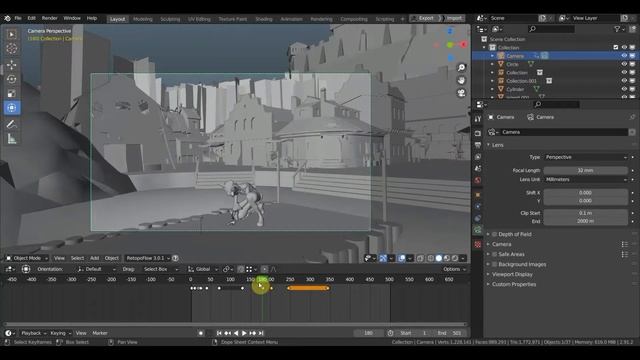Choose the Measure tool
The image size is (640, 360).
coord(11,139)
